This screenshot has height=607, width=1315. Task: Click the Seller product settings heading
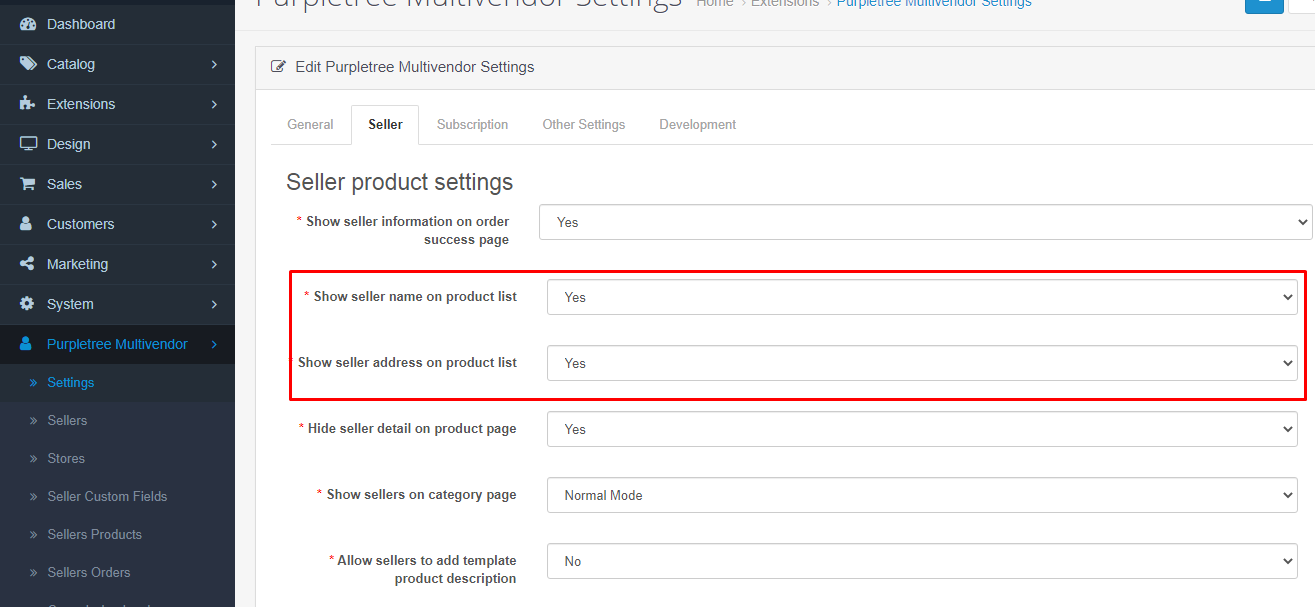tap(400, 182)
